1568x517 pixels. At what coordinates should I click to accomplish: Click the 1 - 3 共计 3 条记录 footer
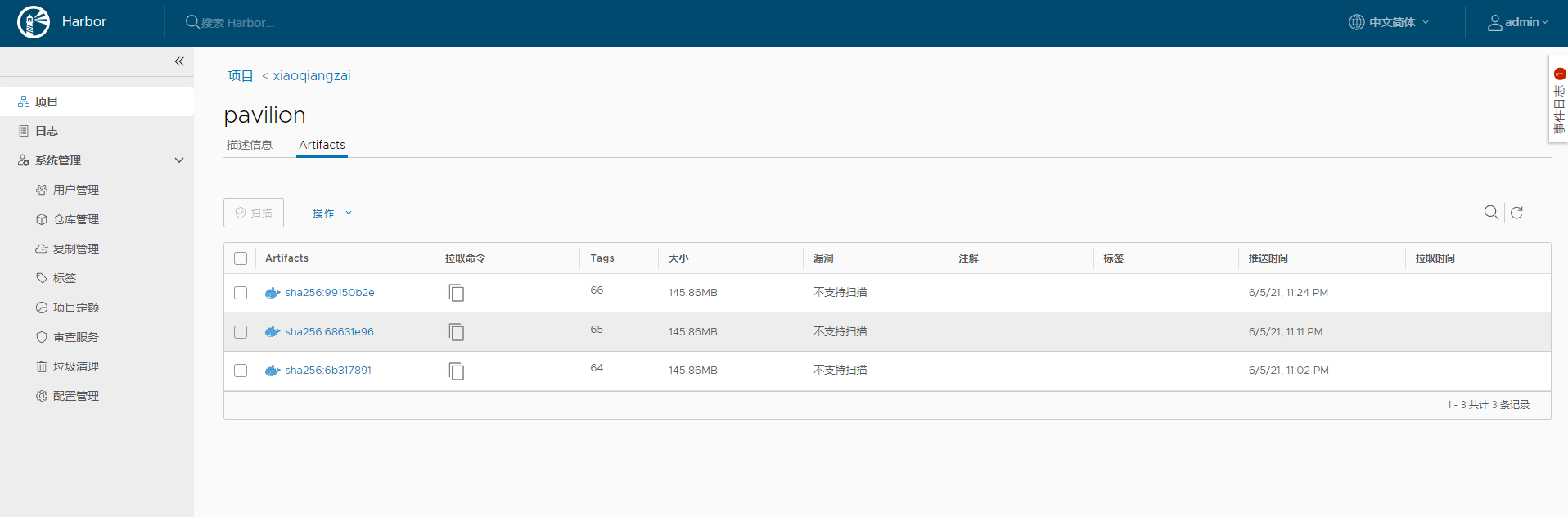1488,405
